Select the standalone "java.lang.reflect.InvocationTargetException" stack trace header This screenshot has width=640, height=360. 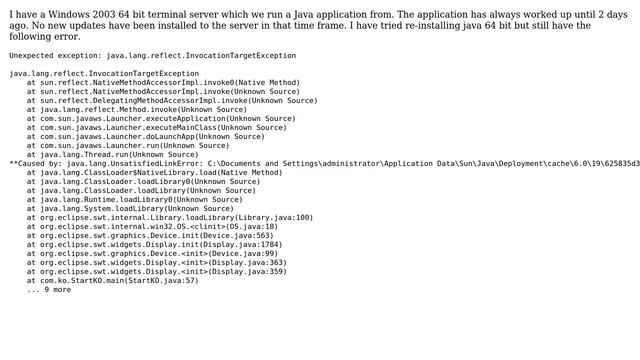pyautogui.click(x=104, y=73)
